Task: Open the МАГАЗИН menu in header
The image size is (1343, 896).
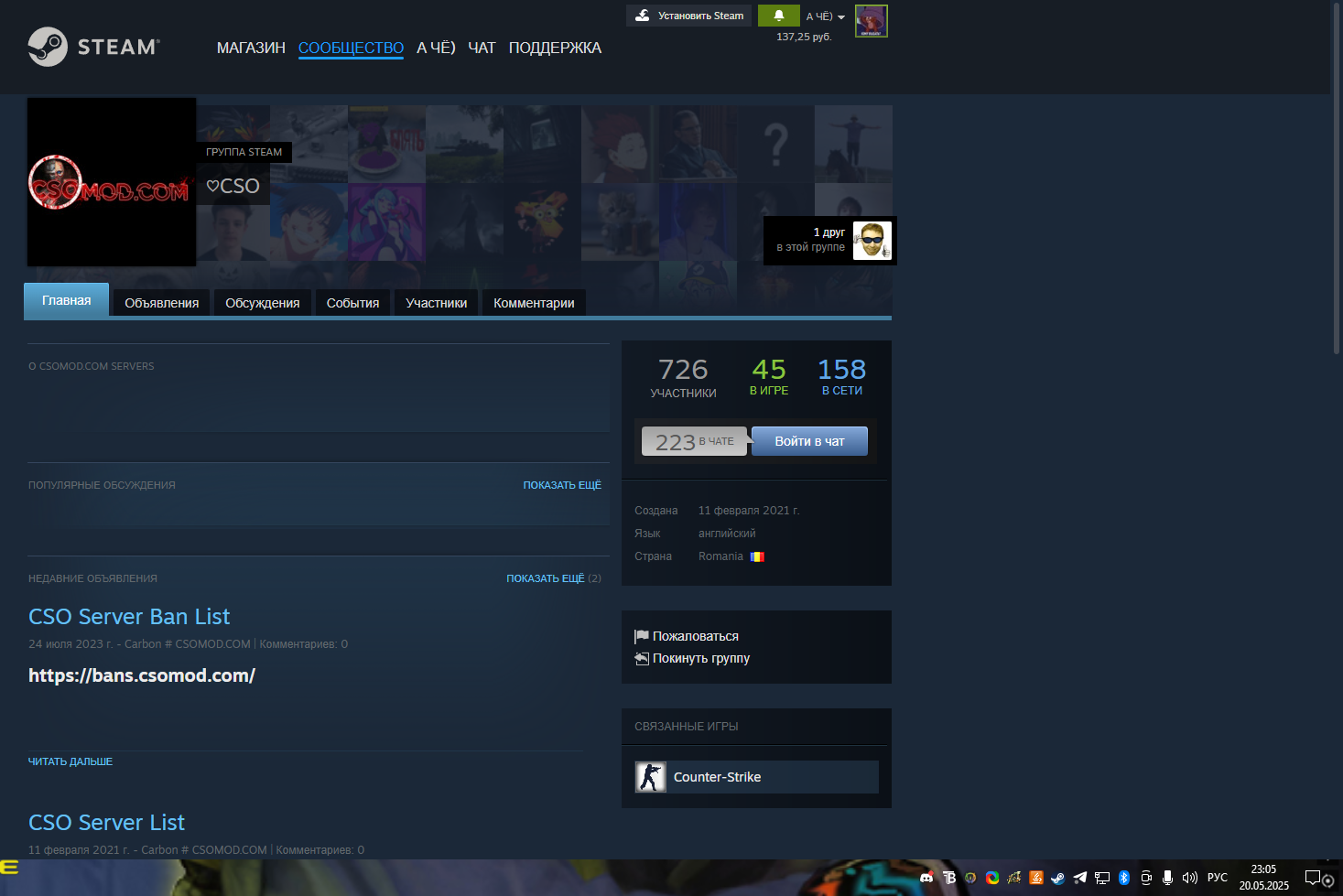Action: click(x=251, y=48)
